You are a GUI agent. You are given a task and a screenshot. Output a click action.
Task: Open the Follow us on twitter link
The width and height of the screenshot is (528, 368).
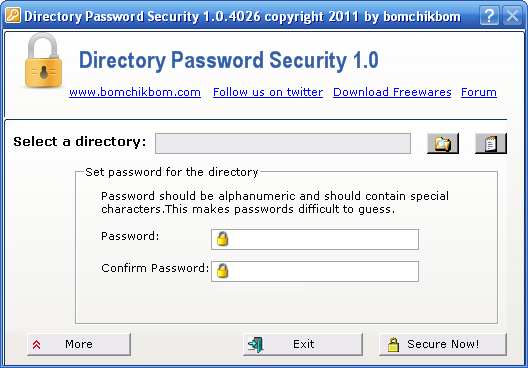coord(268,92)
